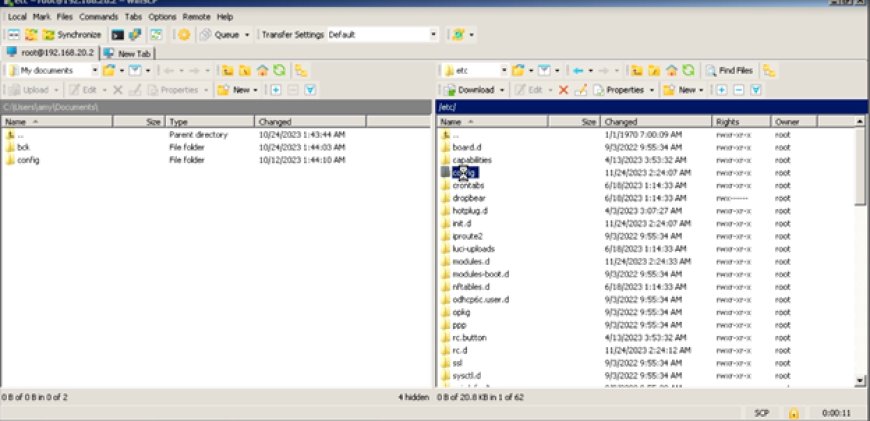Rename selected remote file icon
Viewport: 870px width, 421px height.
pos(580,90)
